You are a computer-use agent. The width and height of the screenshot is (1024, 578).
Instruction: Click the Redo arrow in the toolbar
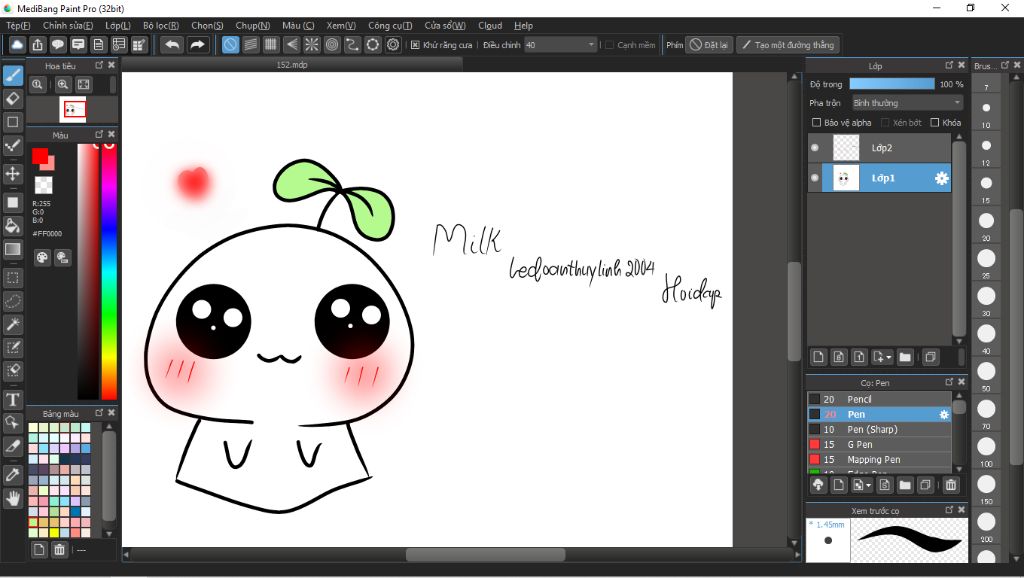click(197, 44)
